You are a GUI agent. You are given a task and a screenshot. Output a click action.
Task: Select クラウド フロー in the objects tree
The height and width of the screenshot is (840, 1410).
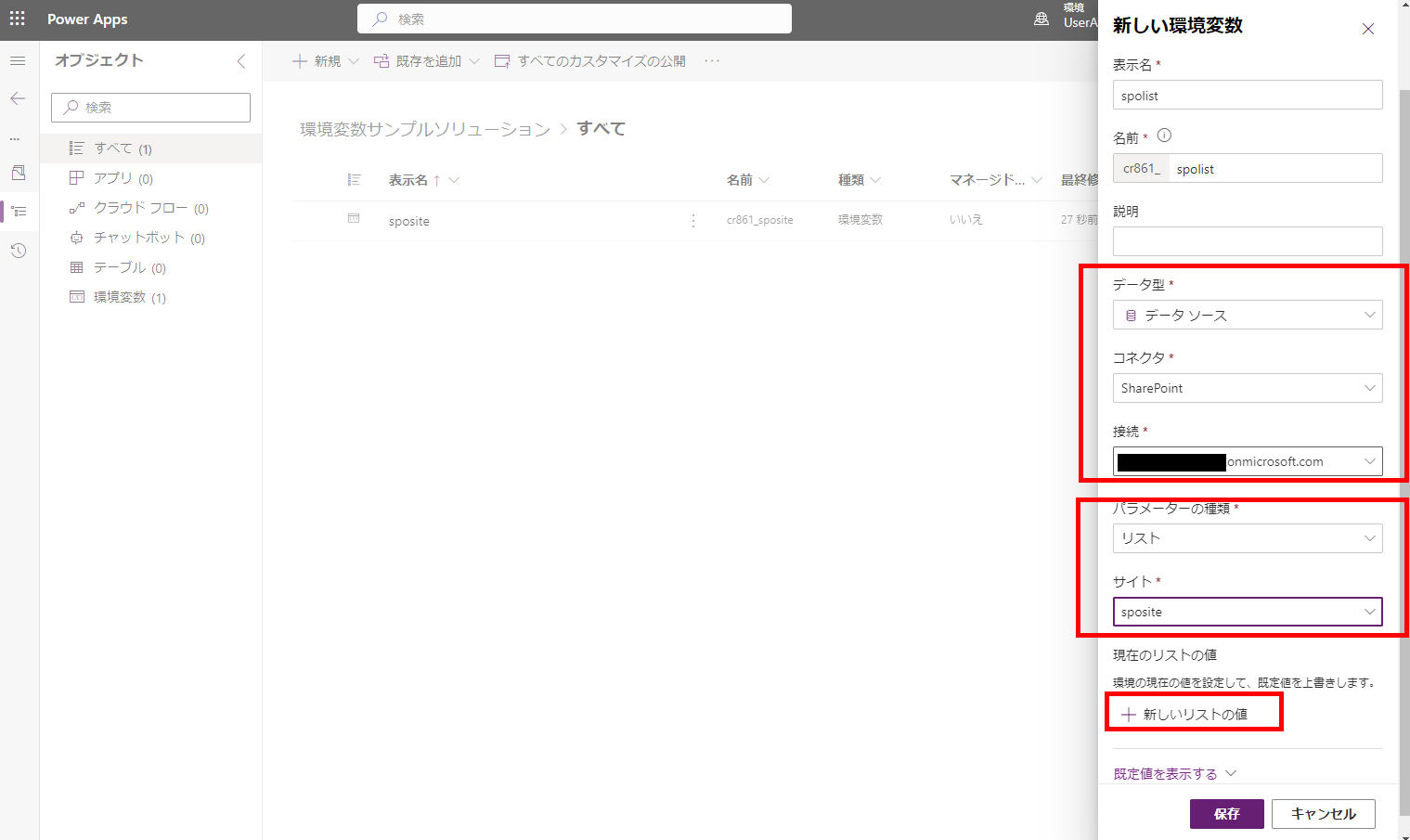140,208
